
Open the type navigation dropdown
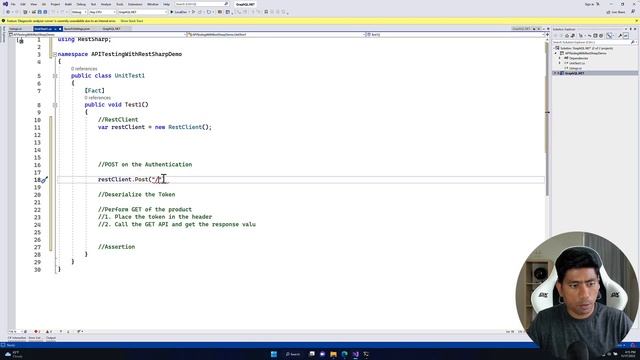coord(275,35)
